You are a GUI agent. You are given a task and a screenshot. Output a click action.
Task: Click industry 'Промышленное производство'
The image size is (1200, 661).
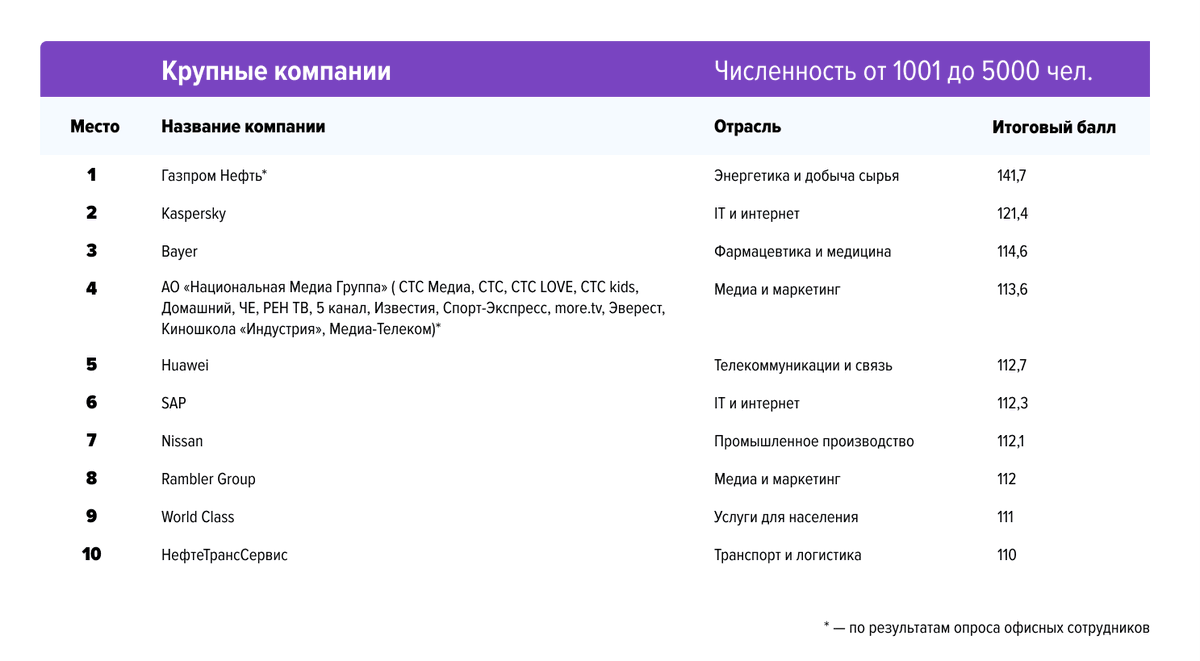coord(814,441)
